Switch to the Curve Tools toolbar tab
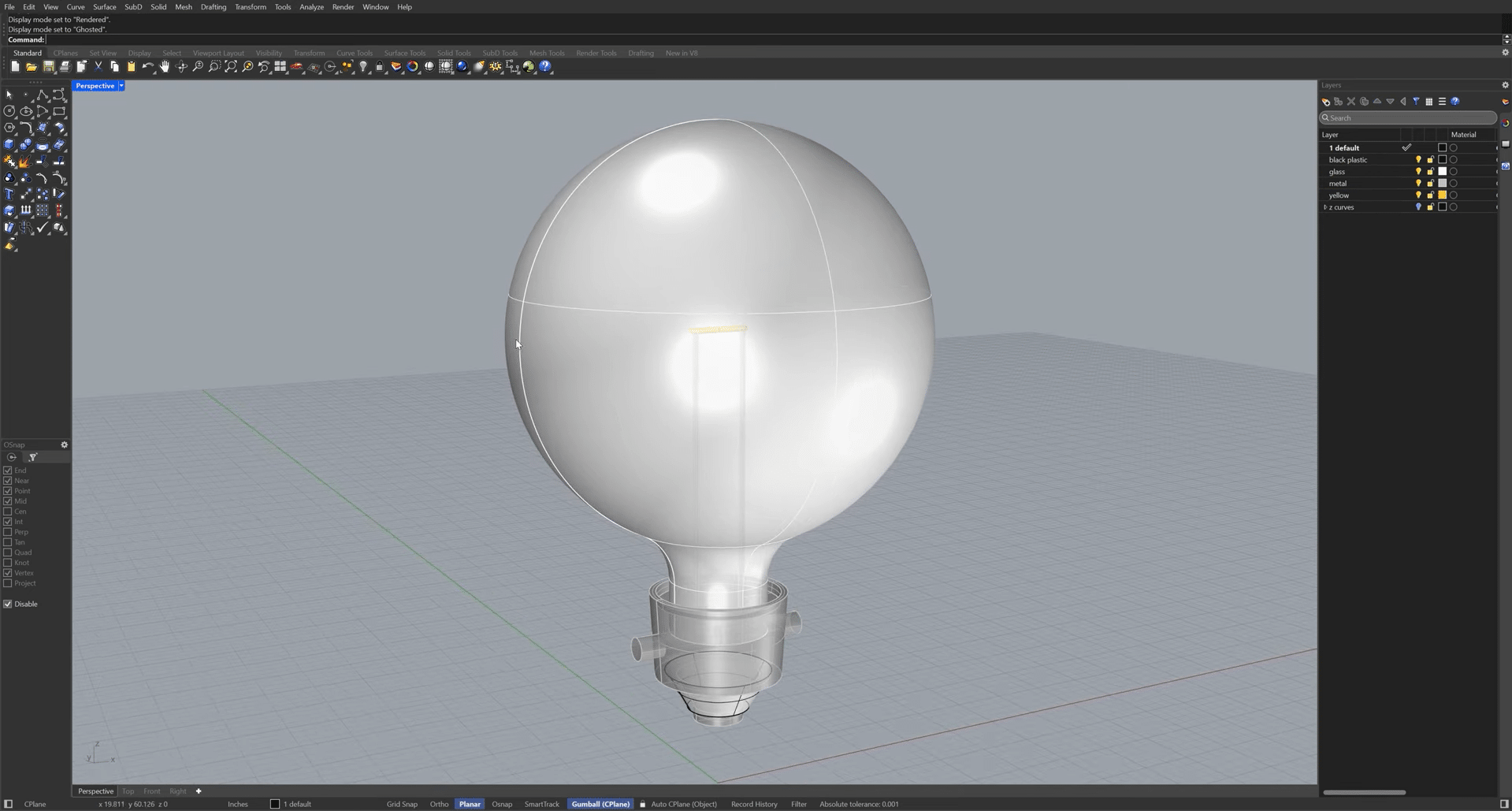 click(354, 54)
